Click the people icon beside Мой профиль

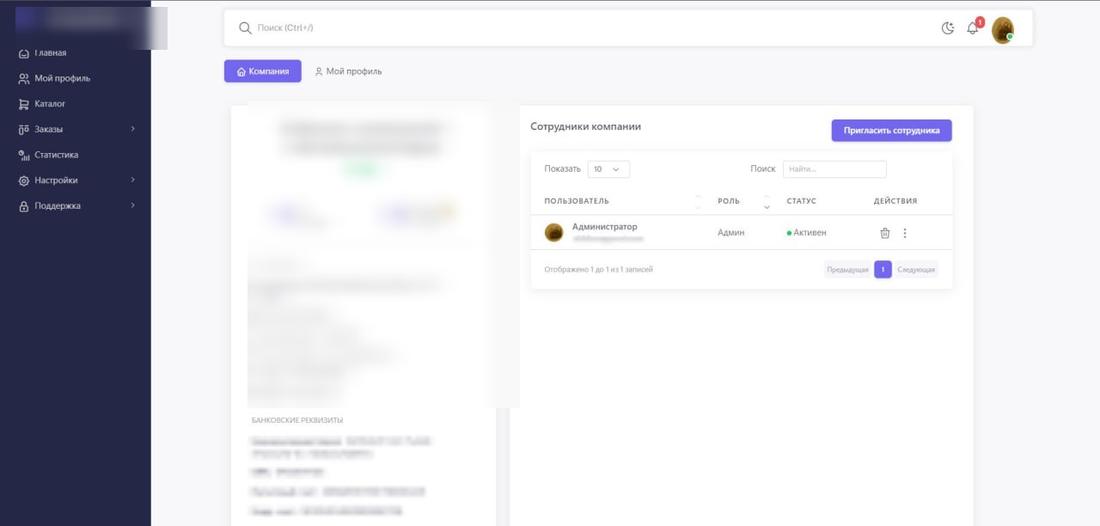click(x=23, y=79)
